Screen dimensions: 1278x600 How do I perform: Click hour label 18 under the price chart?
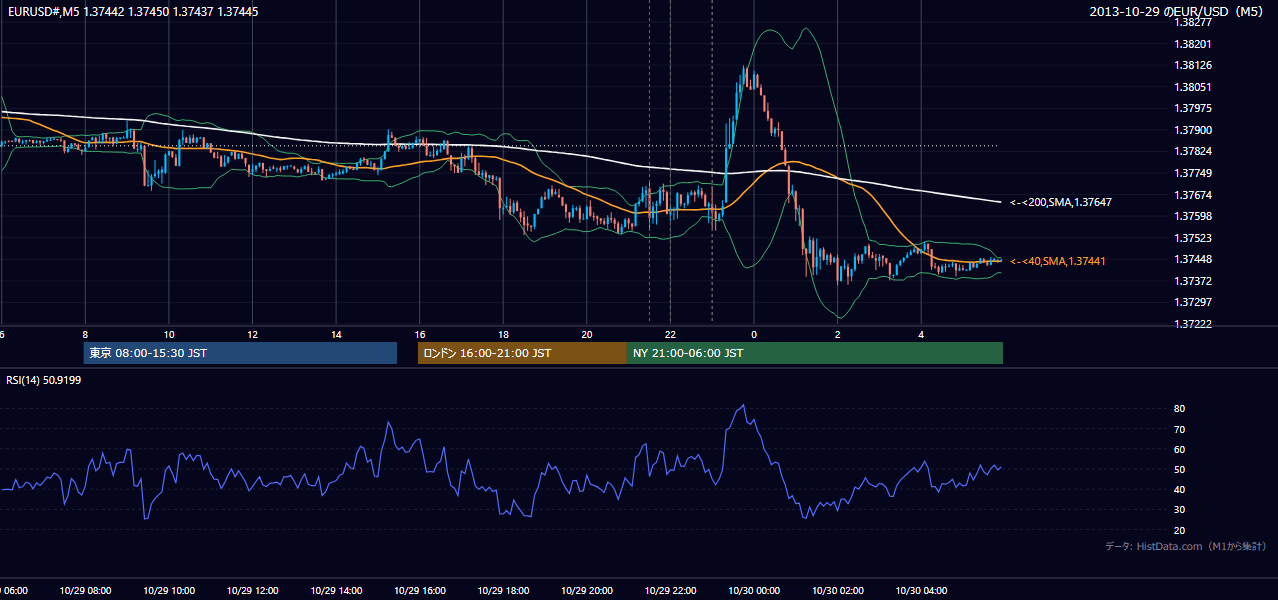(x=503, y=334)
